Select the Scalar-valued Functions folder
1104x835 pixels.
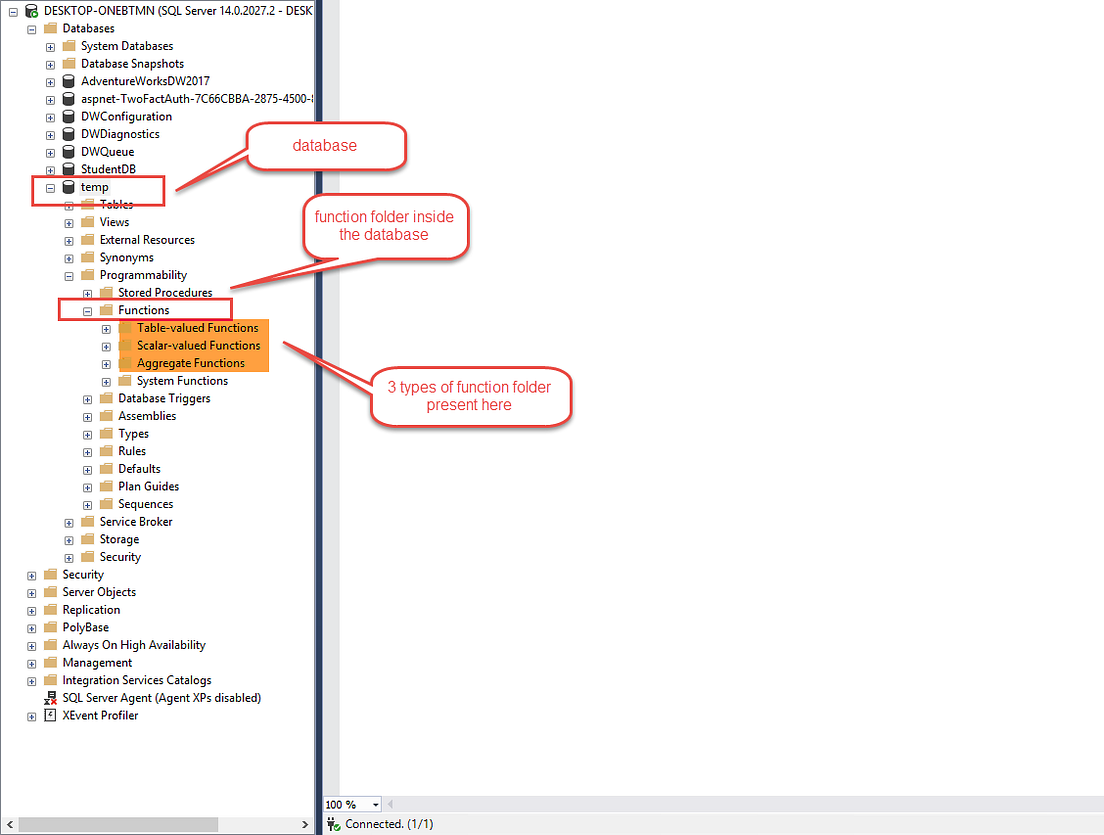pyautogui.click(x=195, y=345)
